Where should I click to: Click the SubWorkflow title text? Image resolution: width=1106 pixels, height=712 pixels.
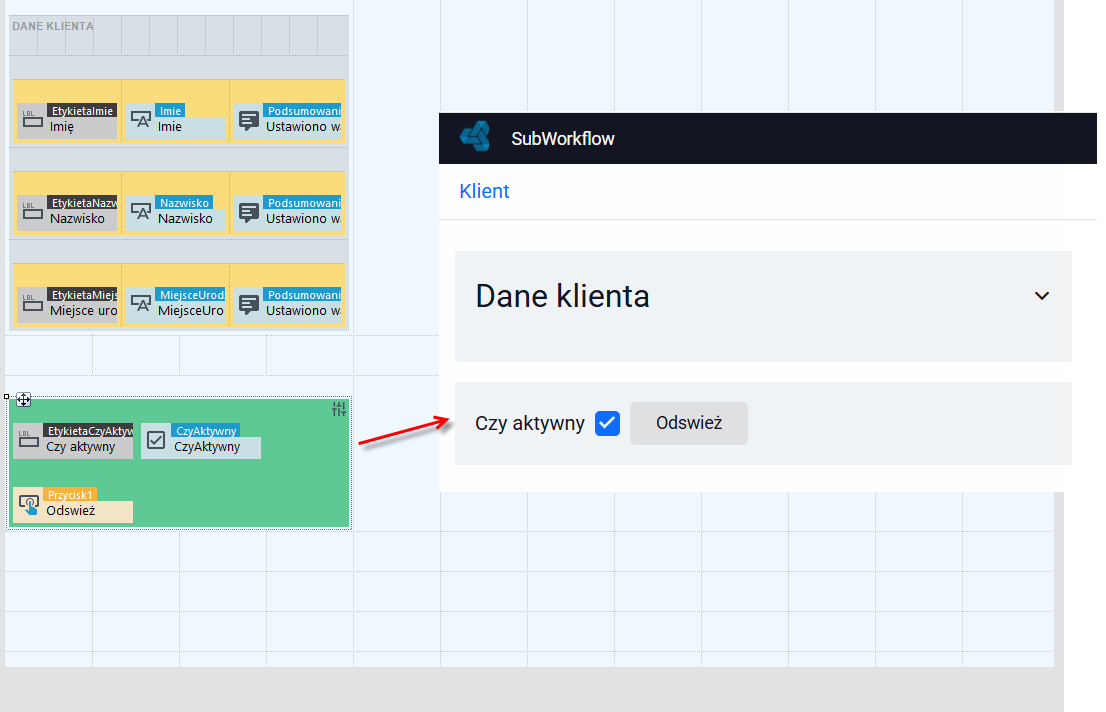tap(563, 138)
